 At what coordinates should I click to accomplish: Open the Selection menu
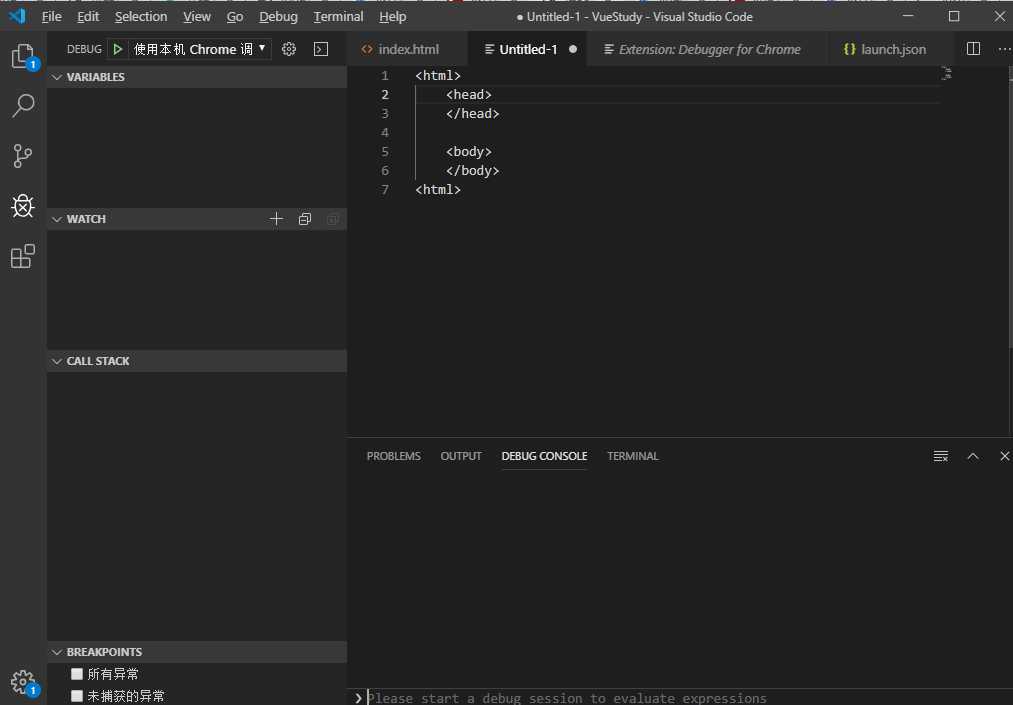(141, 17)
